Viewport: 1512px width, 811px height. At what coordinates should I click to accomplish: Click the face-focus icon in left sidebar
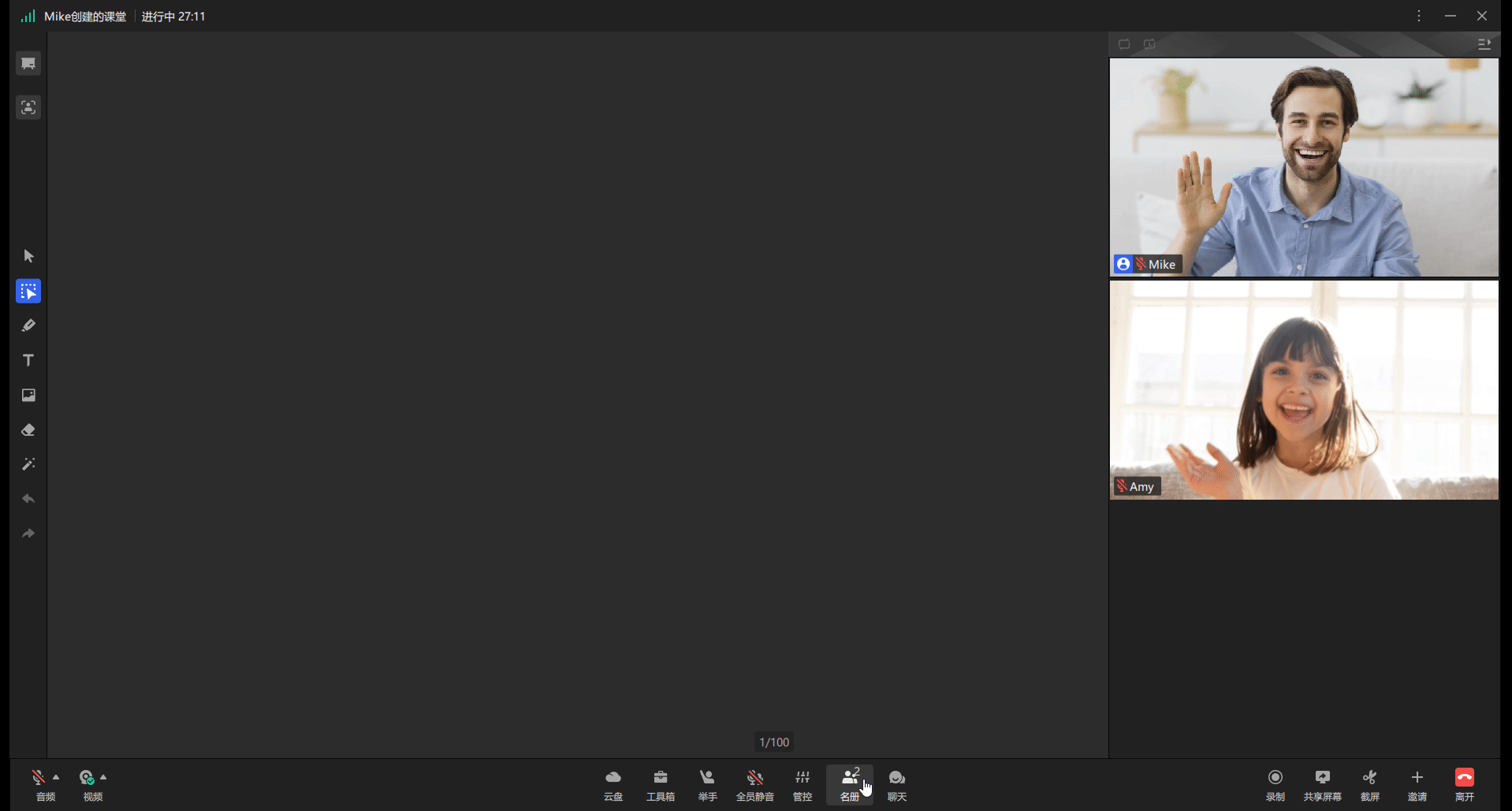pyautogui.click(x=28, y=107)
